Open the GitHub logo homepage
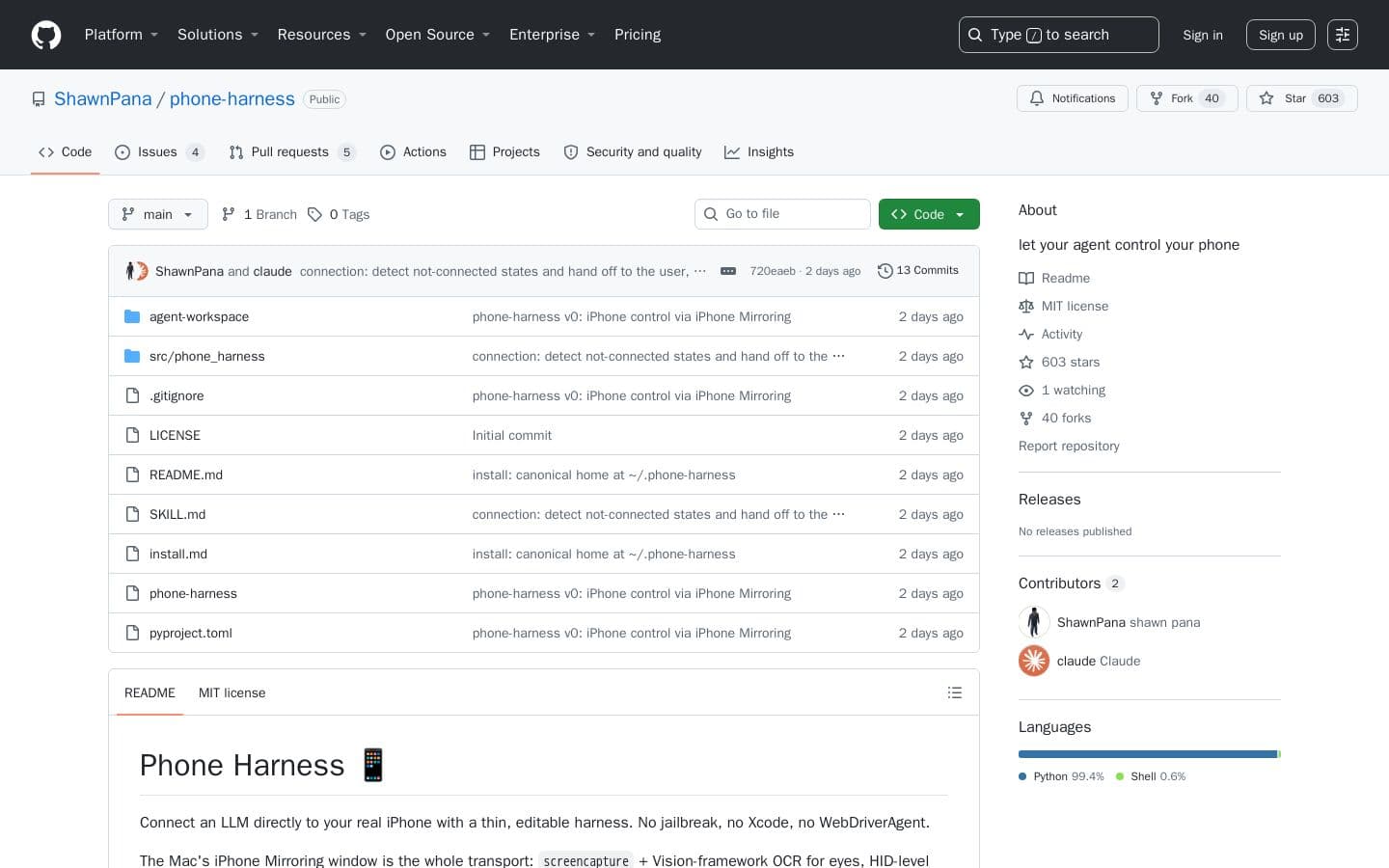 (x=46, y=35)
